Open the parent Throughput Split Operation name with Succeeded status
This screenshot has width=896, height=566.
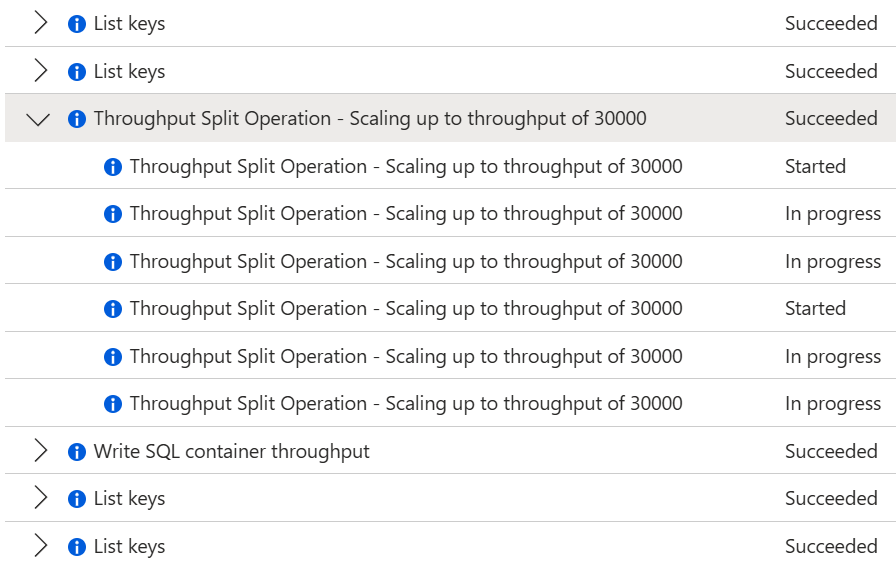point(370,118)
